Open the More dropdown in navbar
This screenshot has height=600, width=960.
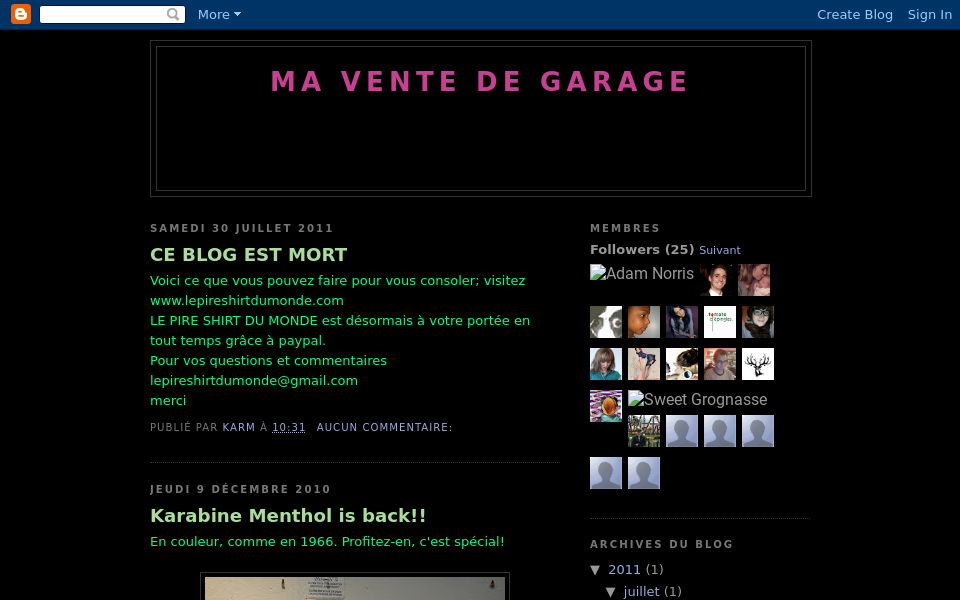tap(219, 14)
